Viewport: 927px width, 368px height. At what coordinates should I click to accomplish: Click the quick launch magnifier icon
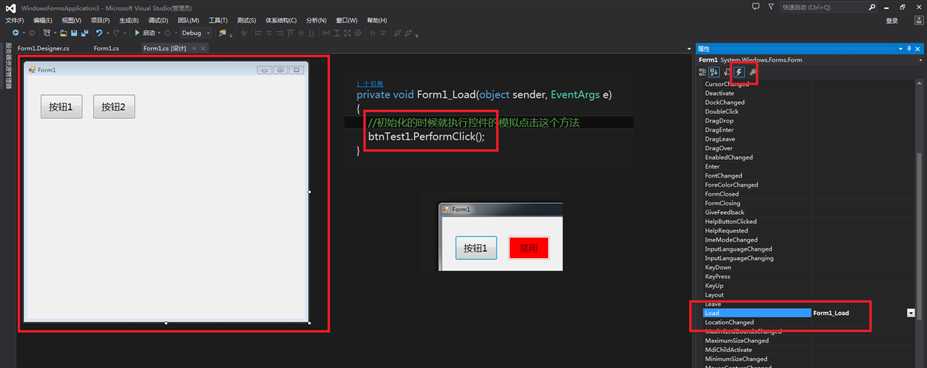click(872, 7)
